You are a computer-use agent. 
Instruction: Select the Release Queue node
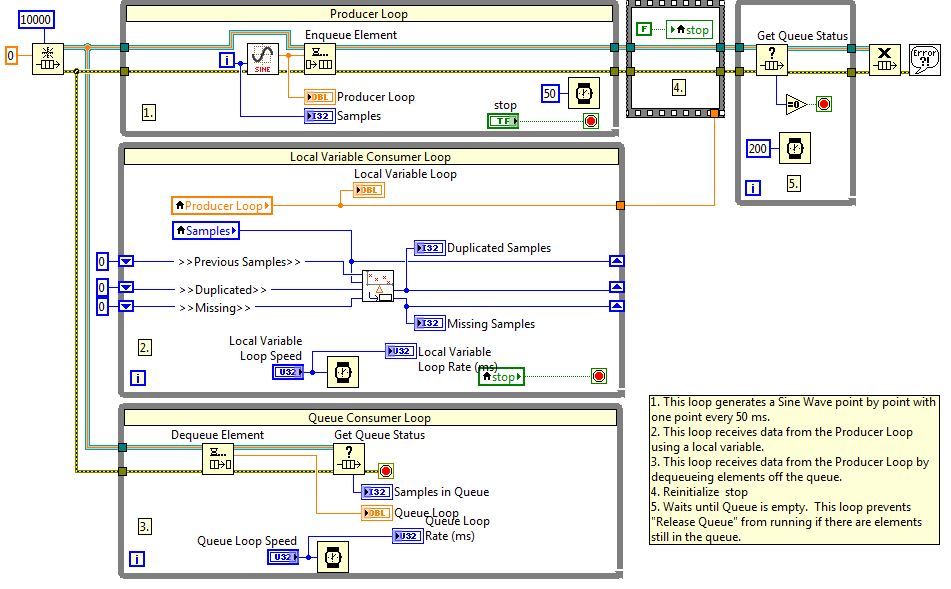[x=884, y=59]
